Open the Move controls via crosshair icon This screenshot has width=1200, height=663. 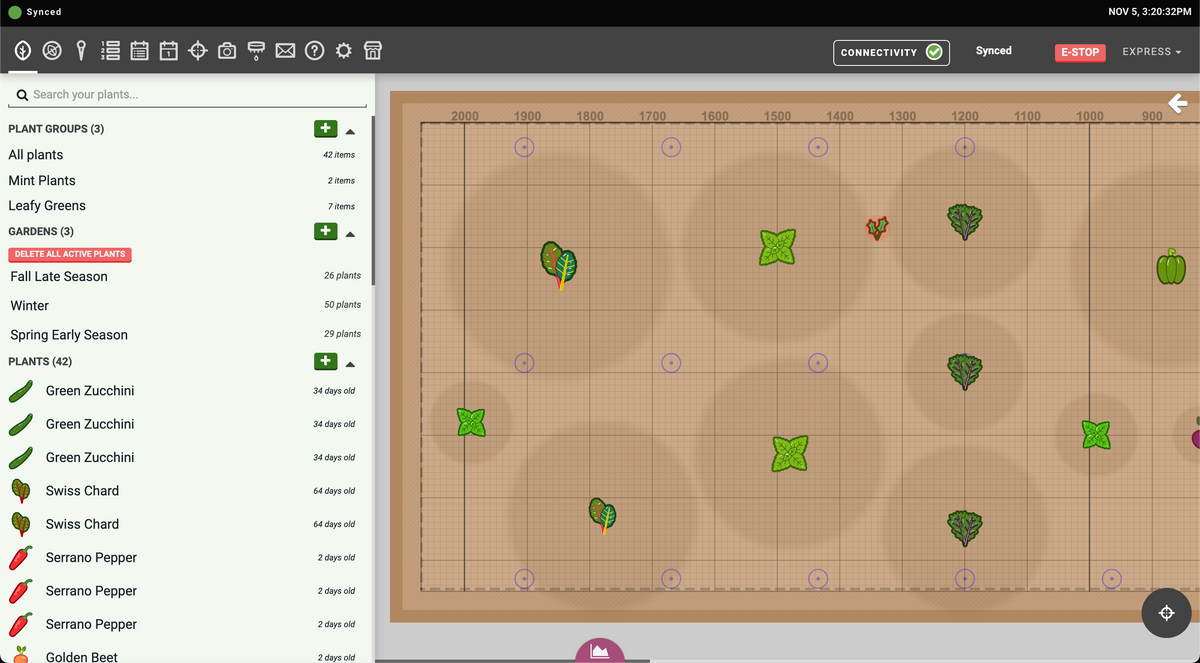197,50
